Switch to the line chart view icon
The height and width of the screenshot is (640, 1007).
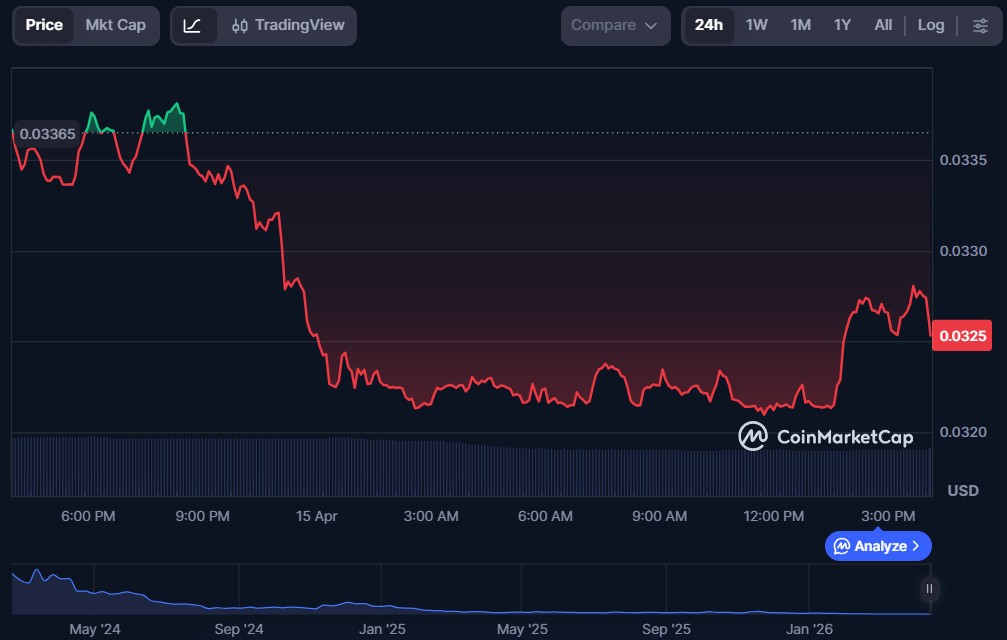(x=193, y=25)
